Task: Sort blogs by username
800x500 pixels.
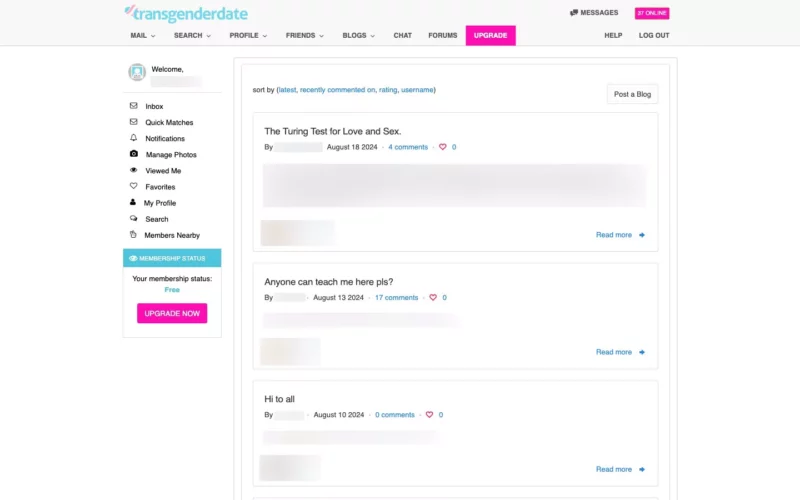Action: pyautogui.click(x=417, y=90)
